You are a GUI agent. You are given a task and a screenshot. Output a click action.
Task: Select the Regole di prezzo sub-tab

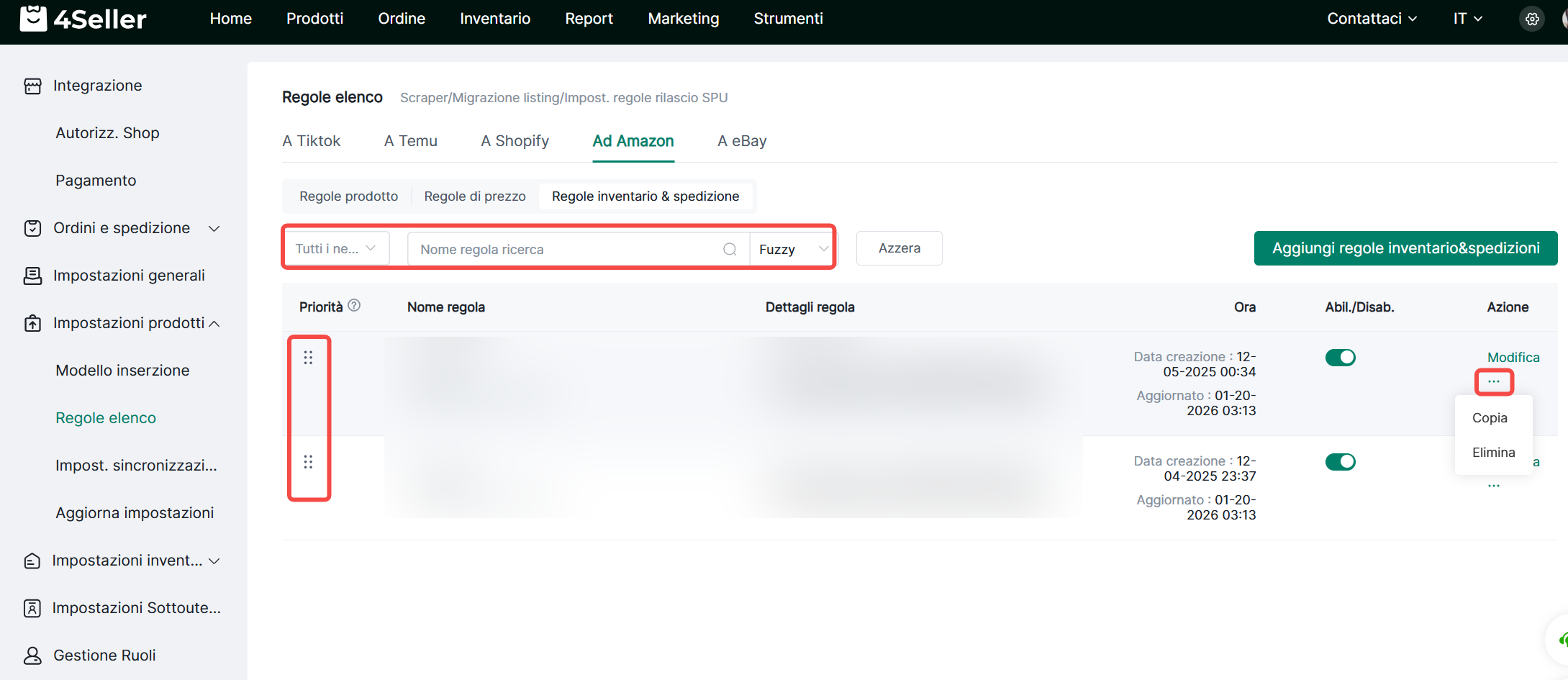(x=475, y=196)
